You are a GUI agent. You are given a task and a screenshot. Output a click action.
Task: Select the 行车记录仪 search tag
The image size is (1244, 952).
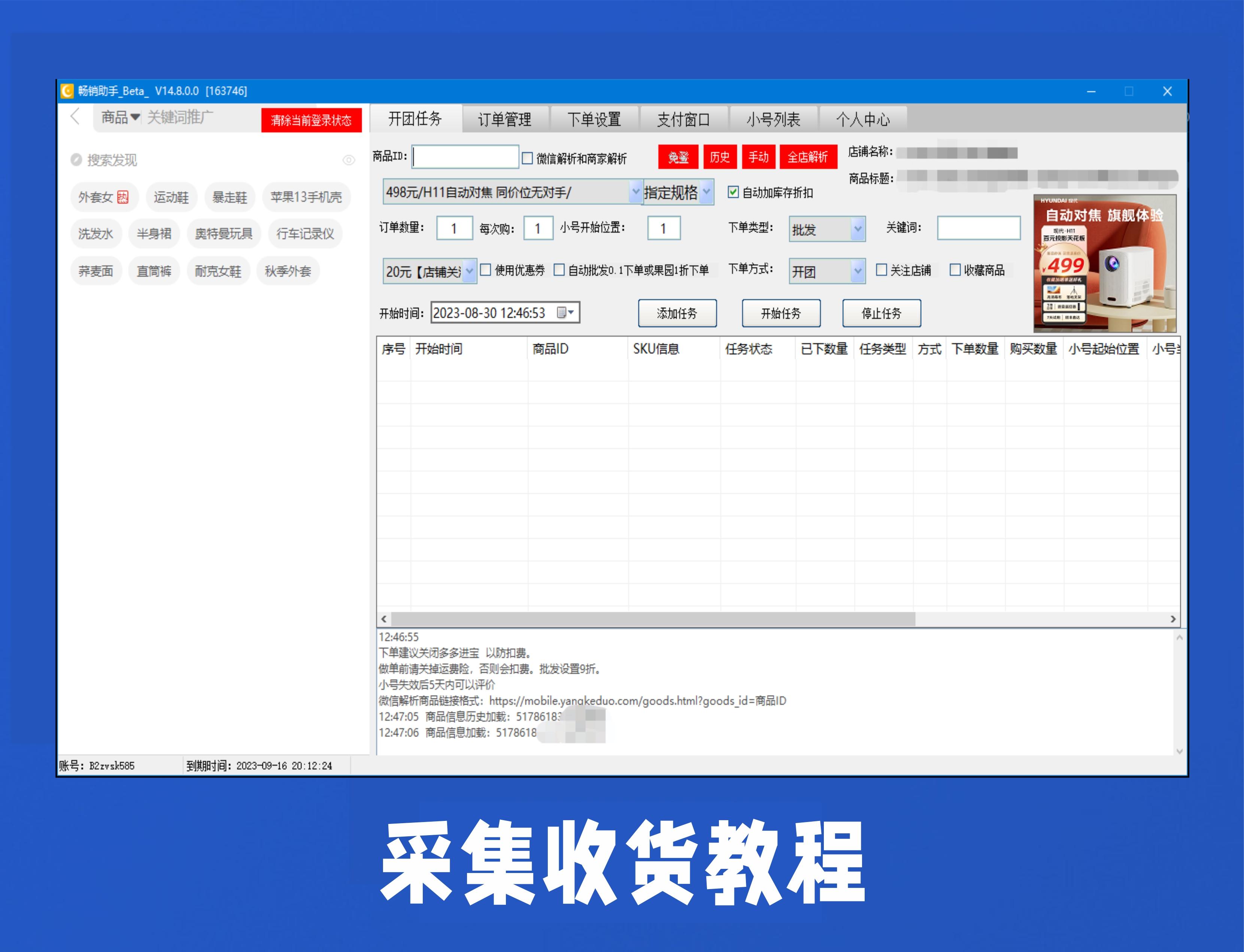tap(305, 233)
